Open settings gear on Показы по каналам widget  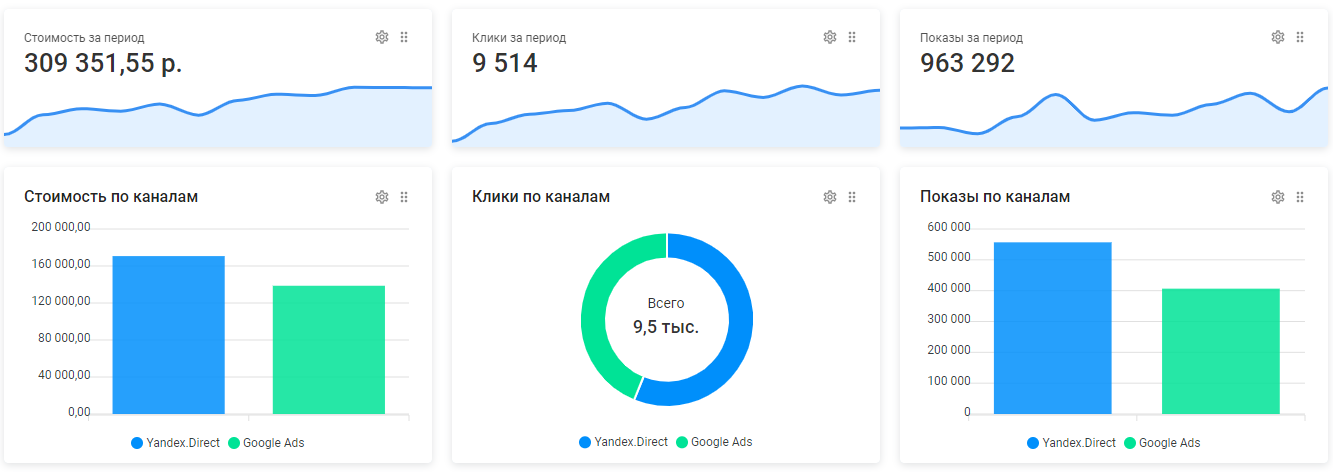[1277, 197]
